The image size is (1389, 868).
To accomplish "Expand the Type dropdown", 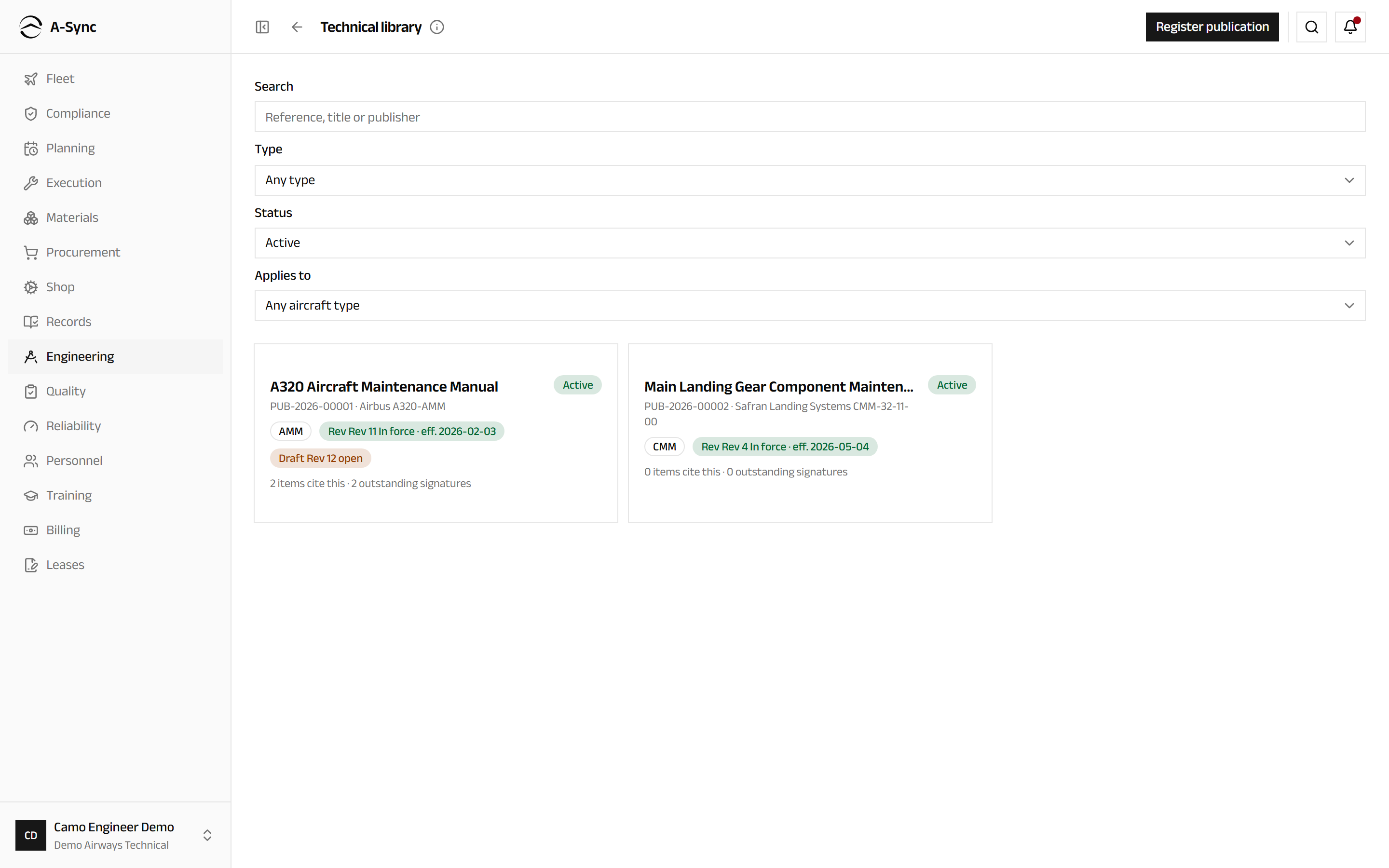I will pos(810,180).
